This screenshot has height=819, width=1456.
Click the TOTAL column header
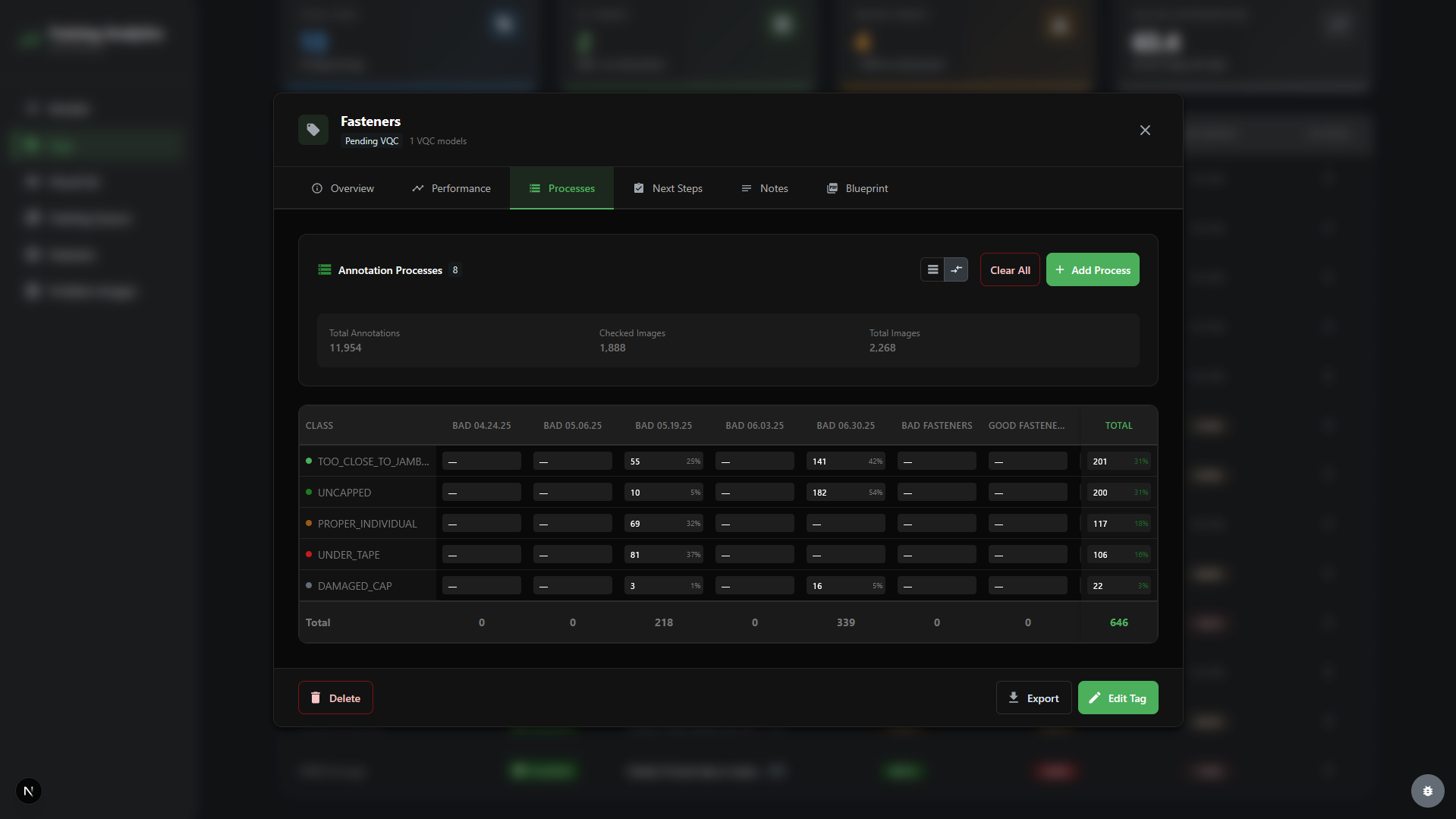(1119, 425)
